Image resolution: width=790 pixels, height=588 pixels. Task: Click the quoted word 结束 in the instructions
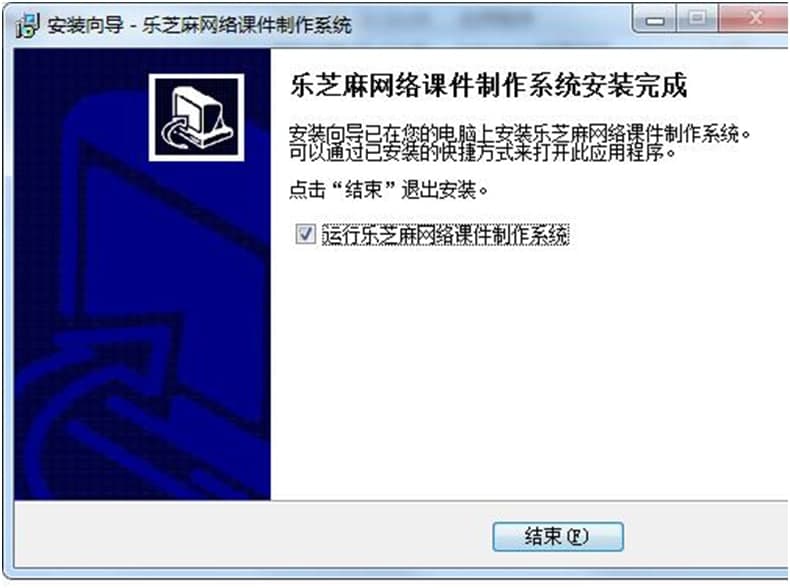tap(363, 190)
